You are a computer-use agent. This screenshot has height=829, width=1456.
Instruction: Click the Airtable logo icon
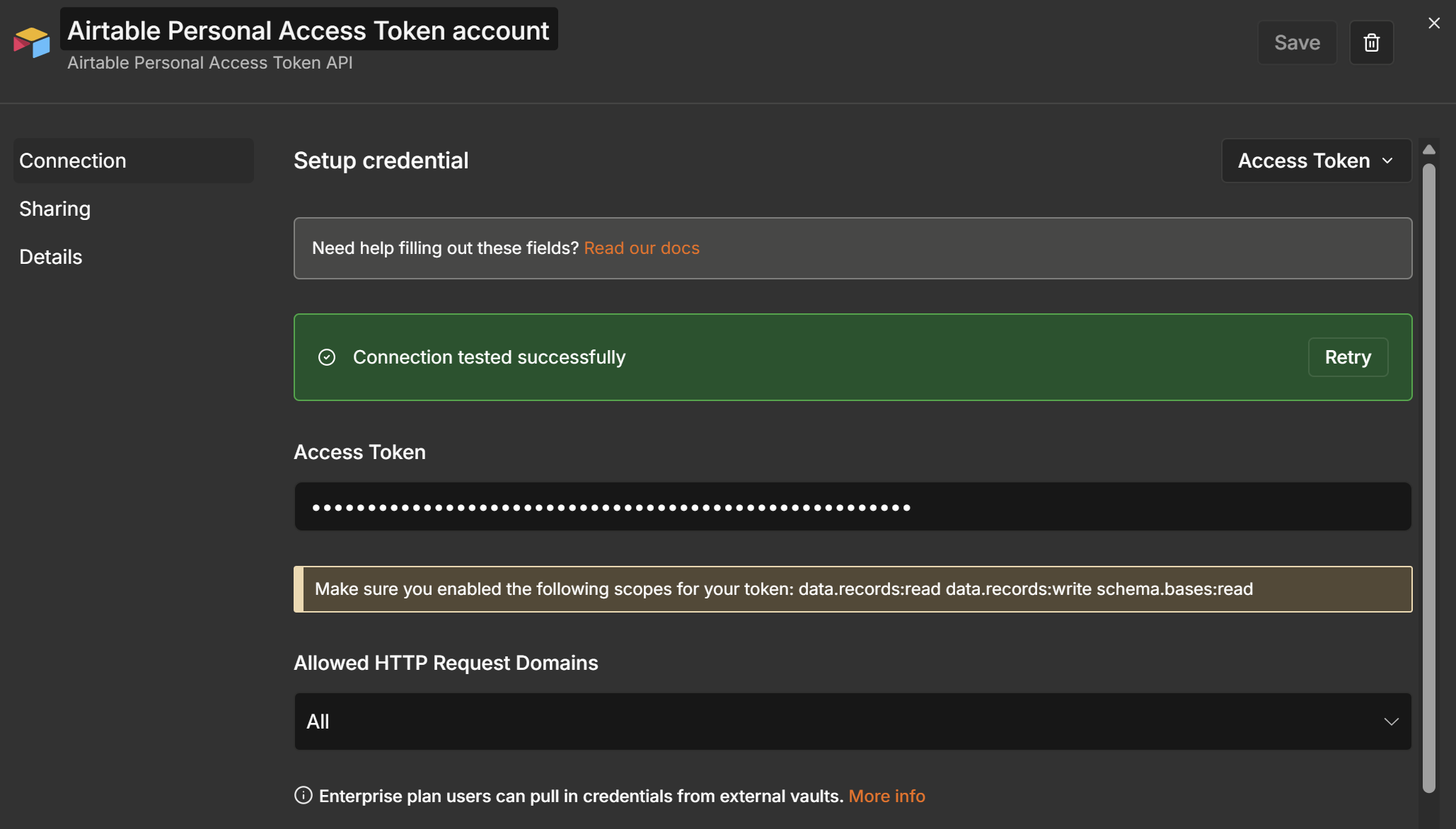tap(32, 42)
